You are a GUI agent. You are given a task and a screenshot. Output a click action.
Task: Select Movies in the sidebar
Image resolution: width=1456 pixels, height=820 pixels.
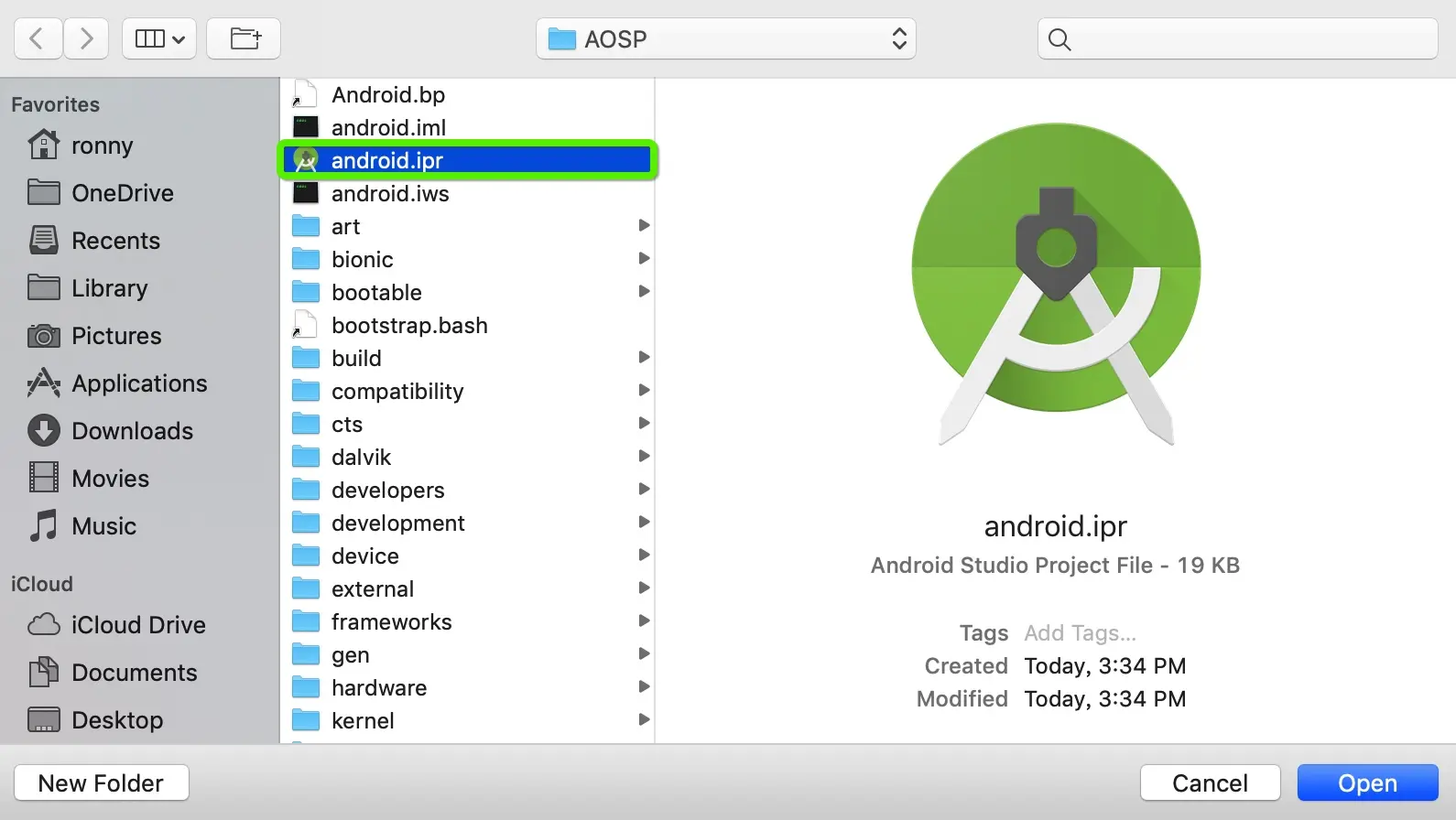(88, 479)
